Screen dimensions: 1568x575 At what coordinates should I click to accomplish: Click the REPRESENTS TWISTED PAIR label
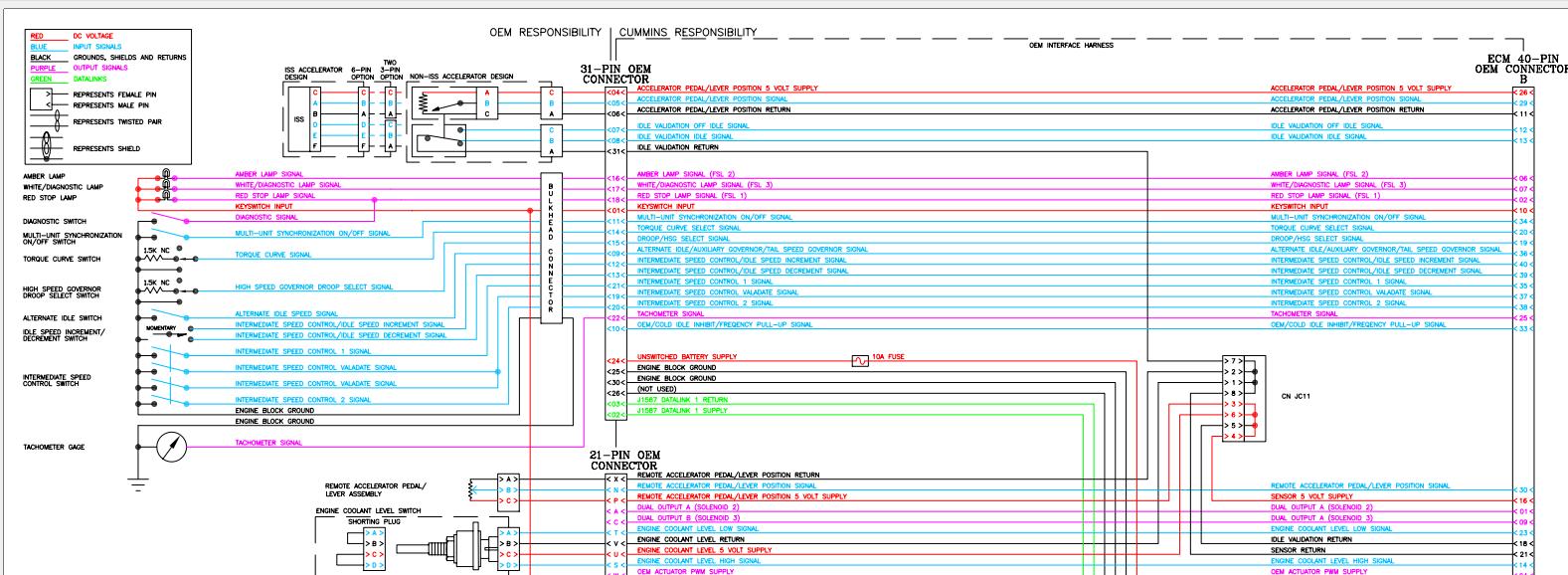pos(117,122)
